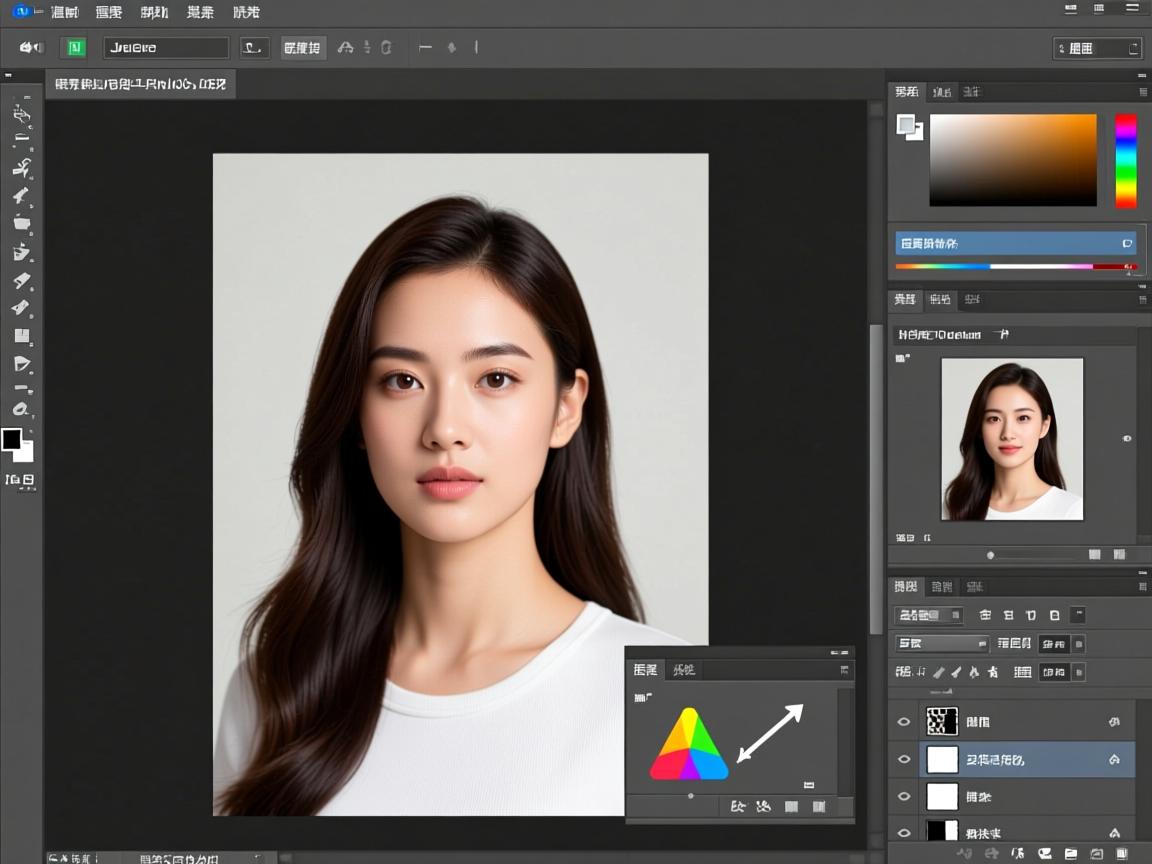Click the green icon in the options bar
Screen dimensions: 1152x864
73,47
